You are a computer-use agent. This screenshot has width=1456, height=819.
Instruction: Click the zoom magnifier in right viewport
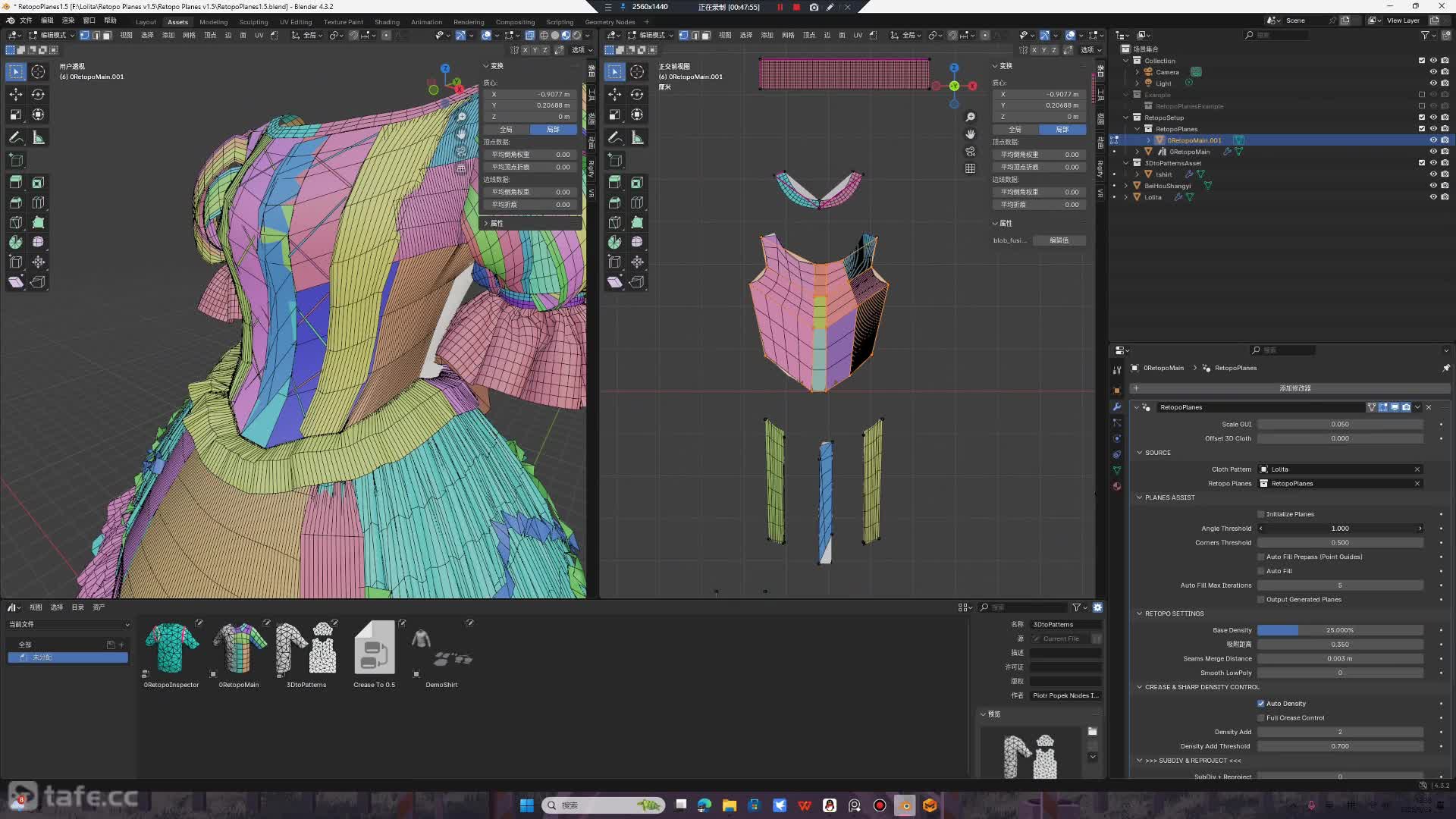click(970, 117)
